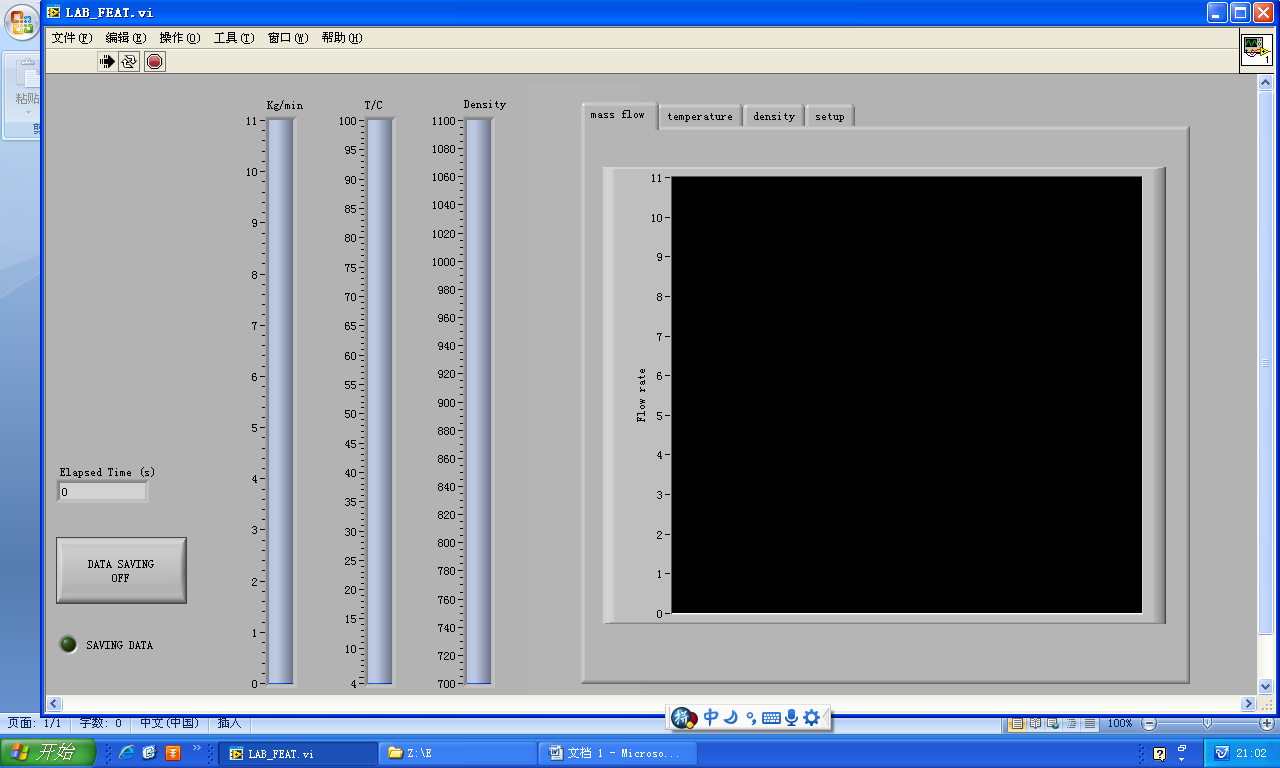The height and width of the screenshot is (768, 1280).
Task: Click the LabVIEW icon in the title bar
Action: [53, 12]
